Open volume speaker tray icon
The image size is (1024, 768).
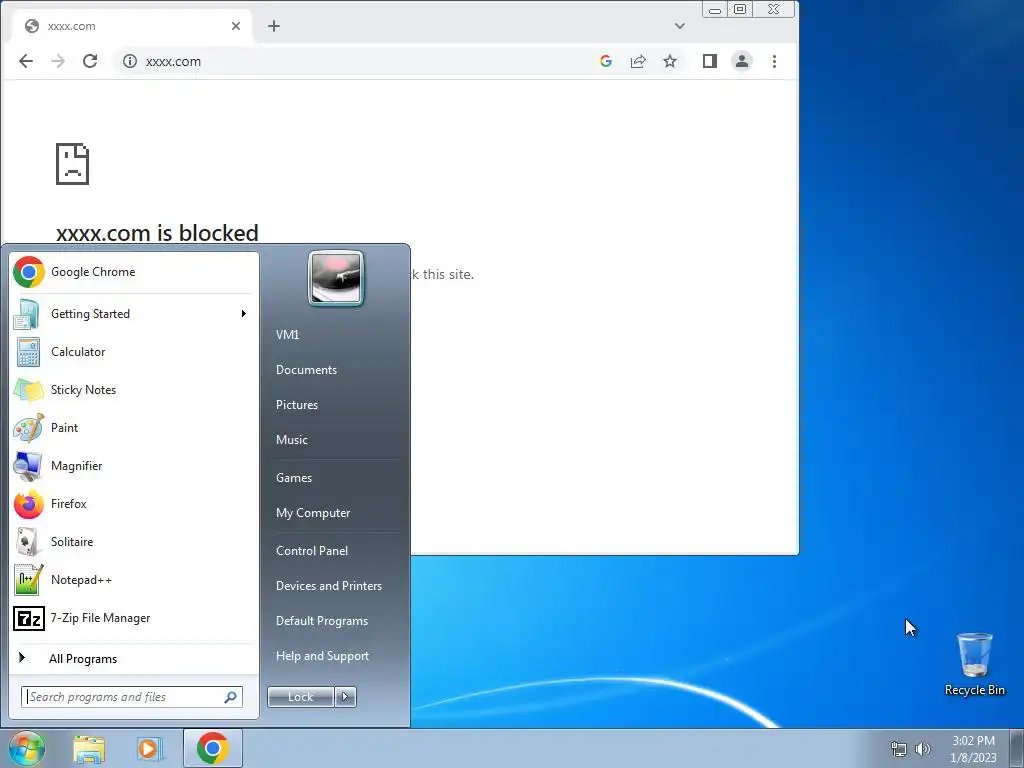pyautogui.click(x=923, y=749)
